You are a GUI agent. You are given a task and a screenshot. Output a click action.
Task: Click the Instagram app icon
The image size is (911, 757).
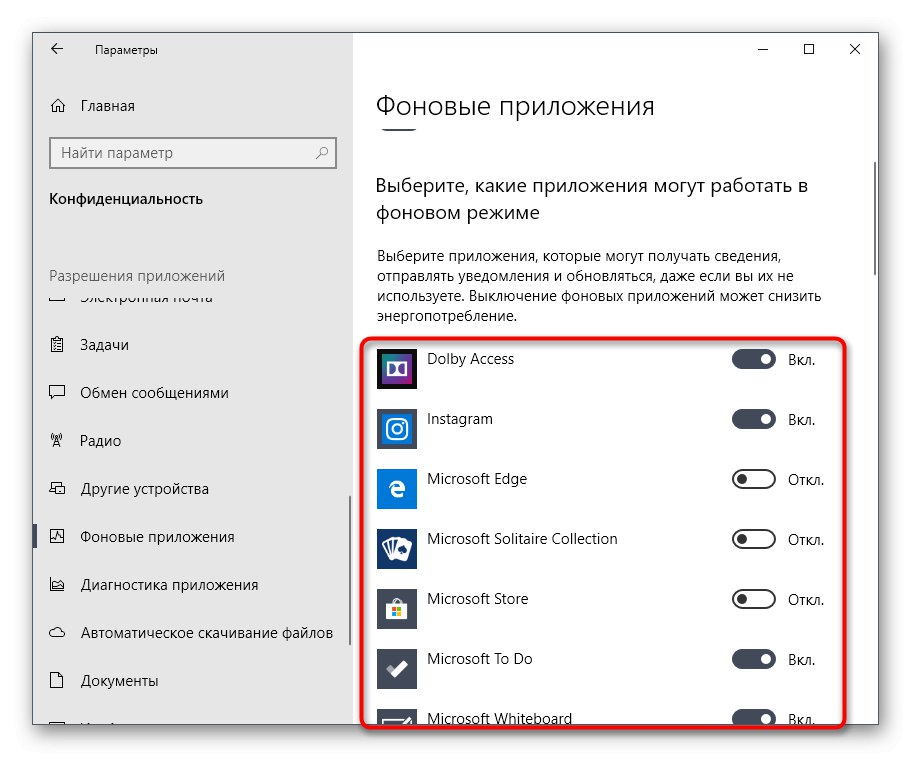pyautogui.click(x=397, y=429)
